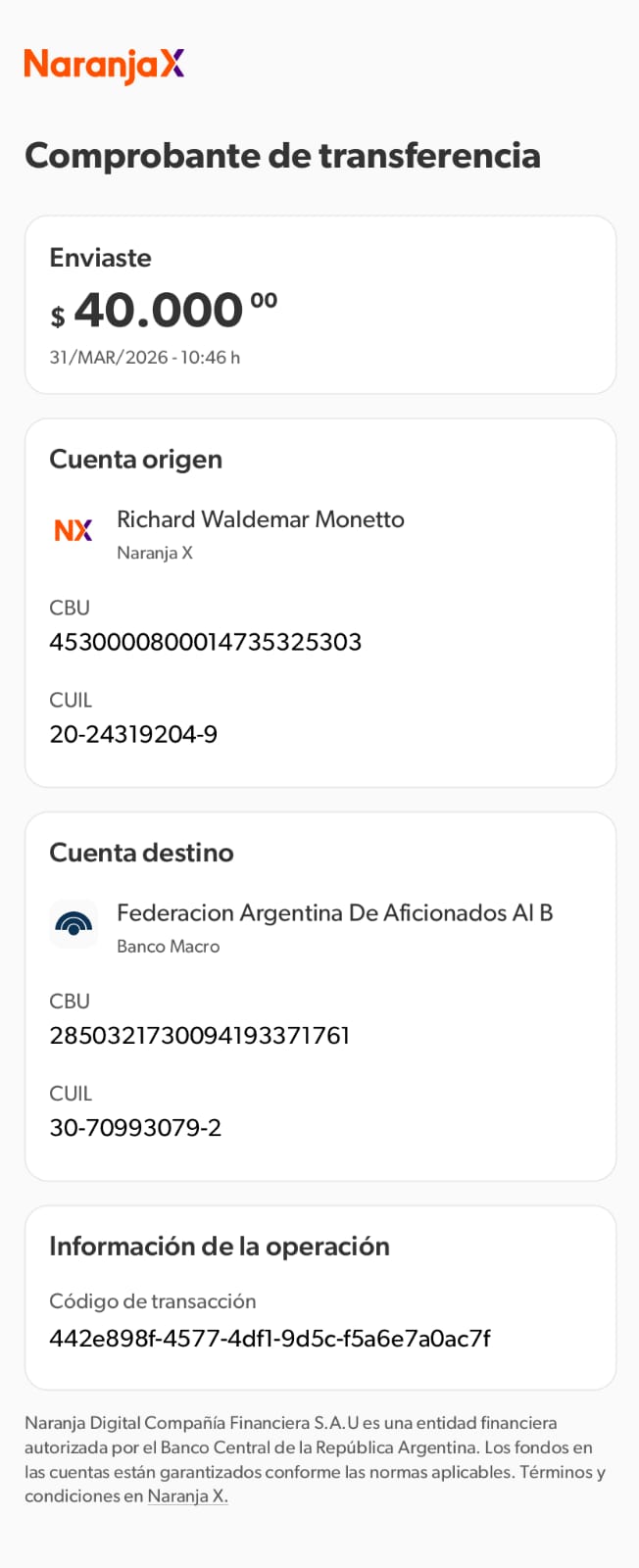Select the origin CUIL 20-24319204-9
Image resolution: width=639 pixels, height=1568 pixels.
tap(133, 734)
